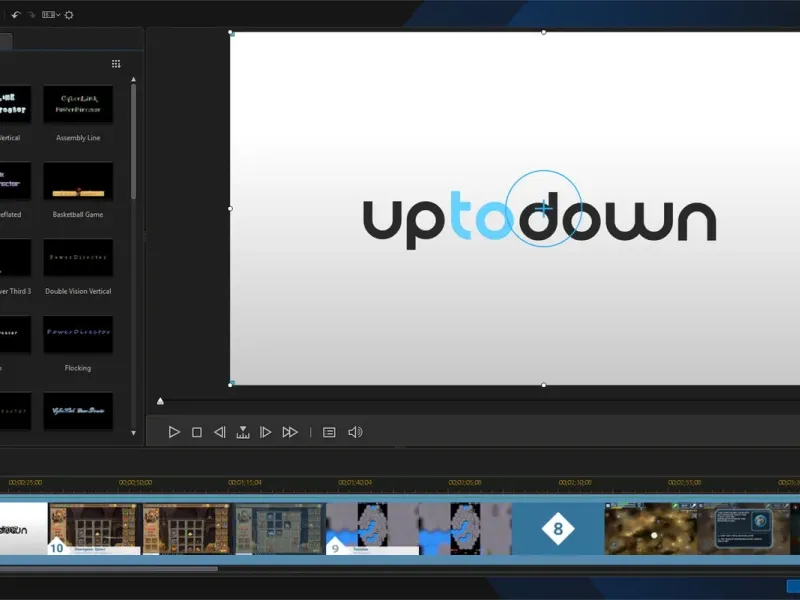The width and height of the screenshot is (800, 600).
Task: Step to next frame
Action: (265, 432)
